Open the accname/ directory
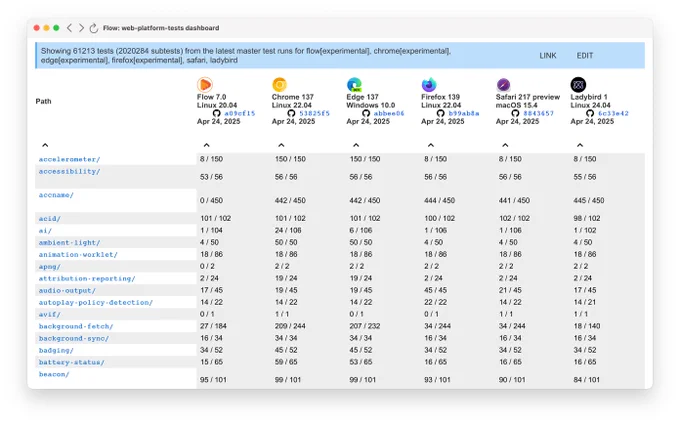The image size is (680, 425). click(x=56, y=195)
